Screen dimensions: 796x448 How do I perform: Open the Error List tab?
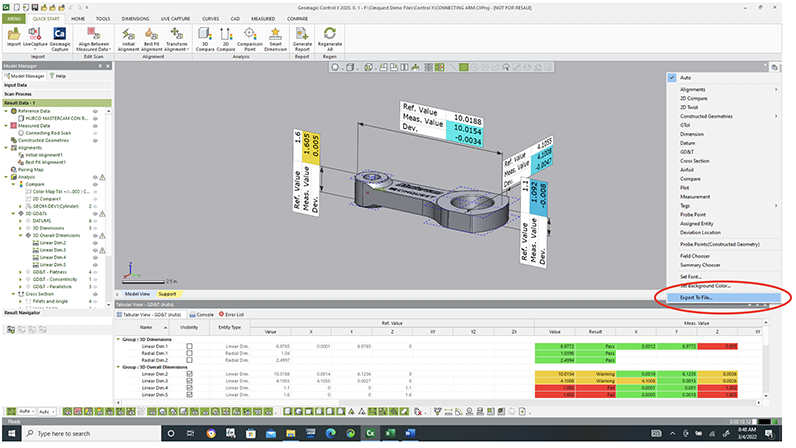click(x=231, y=314)
